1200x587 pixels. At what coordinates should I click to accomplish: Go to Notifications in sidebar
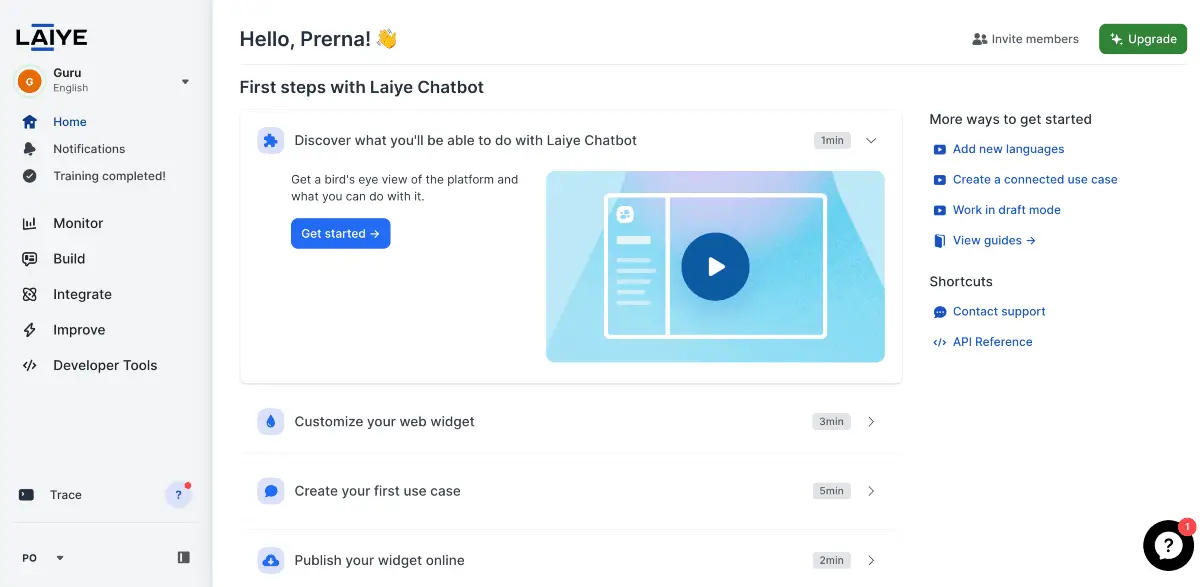point(89,149)
